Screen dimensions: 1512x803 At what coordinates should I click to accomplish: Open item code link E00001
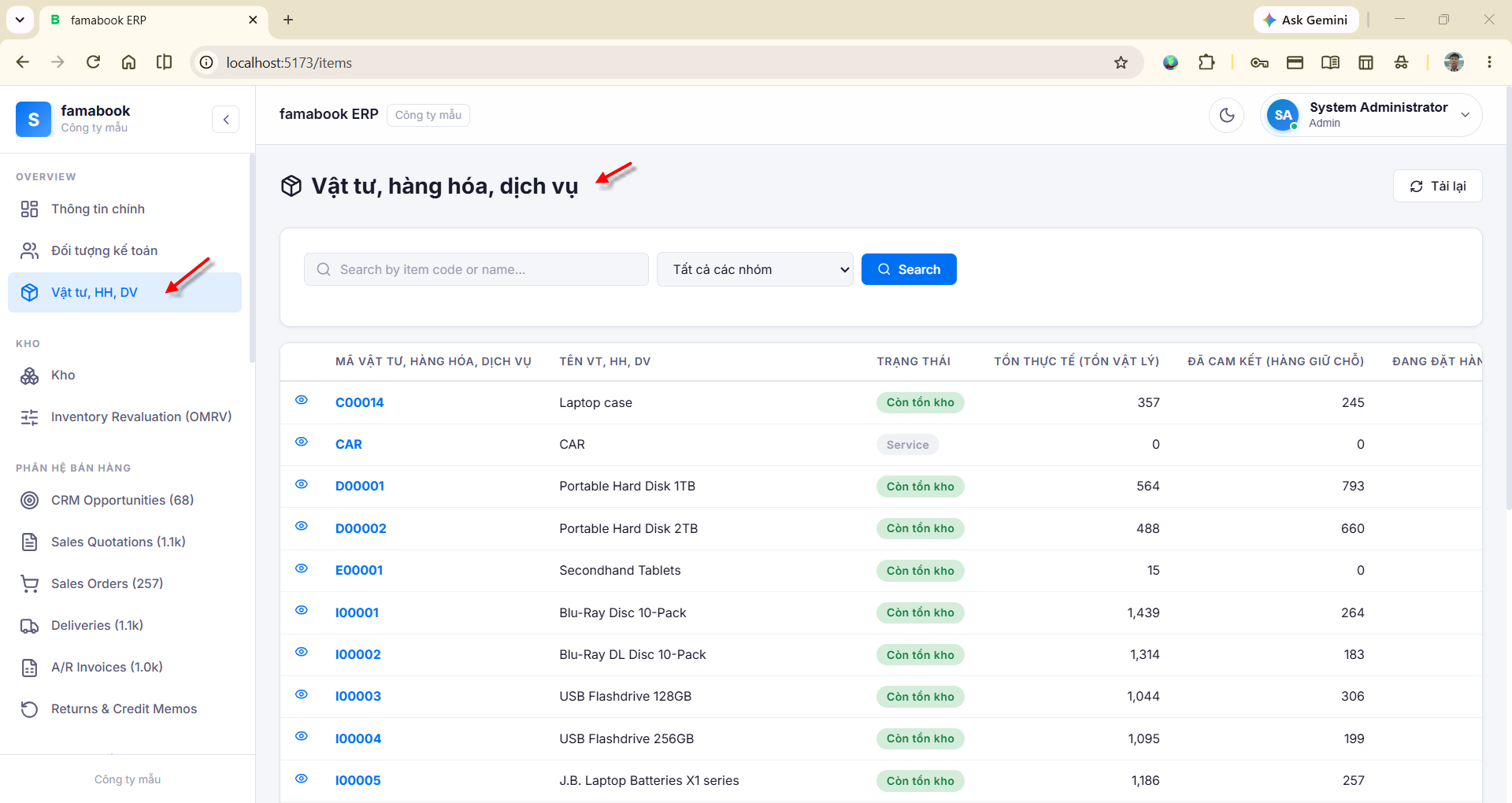[x=359, y=570]
